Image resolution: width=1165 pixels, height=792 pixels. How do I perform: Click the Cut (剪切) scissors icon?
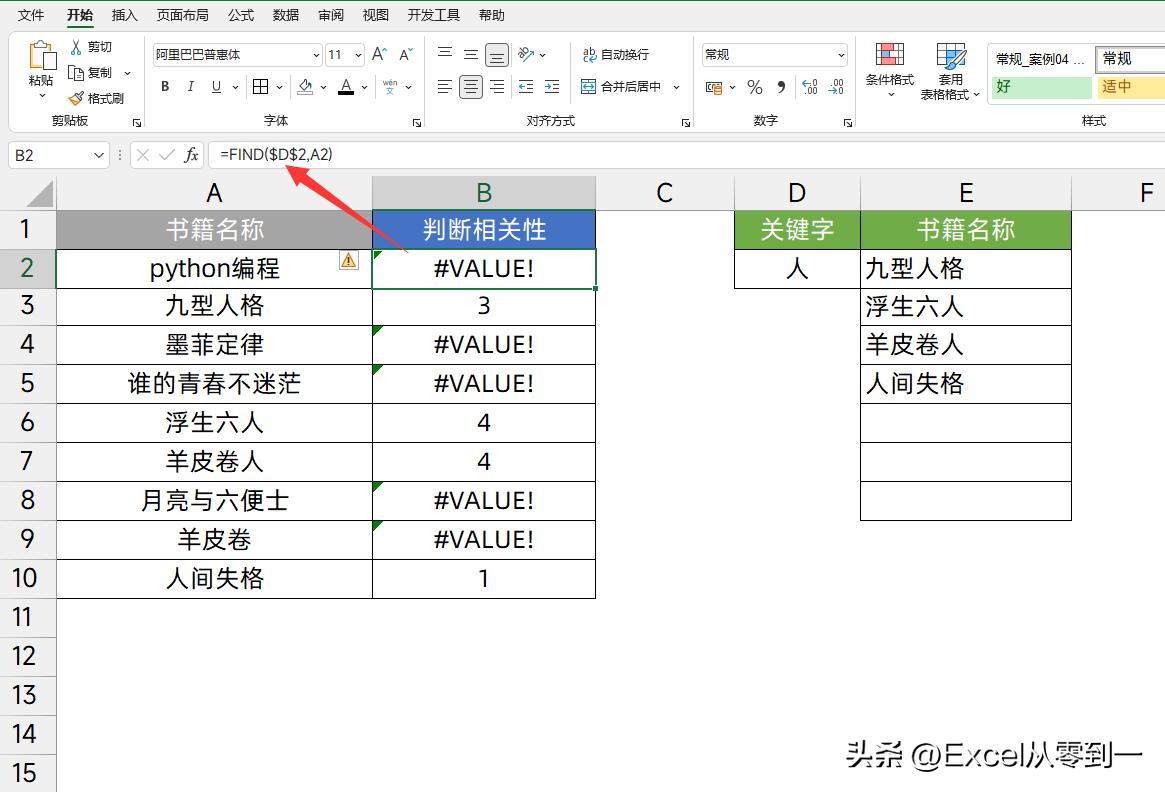75,46
